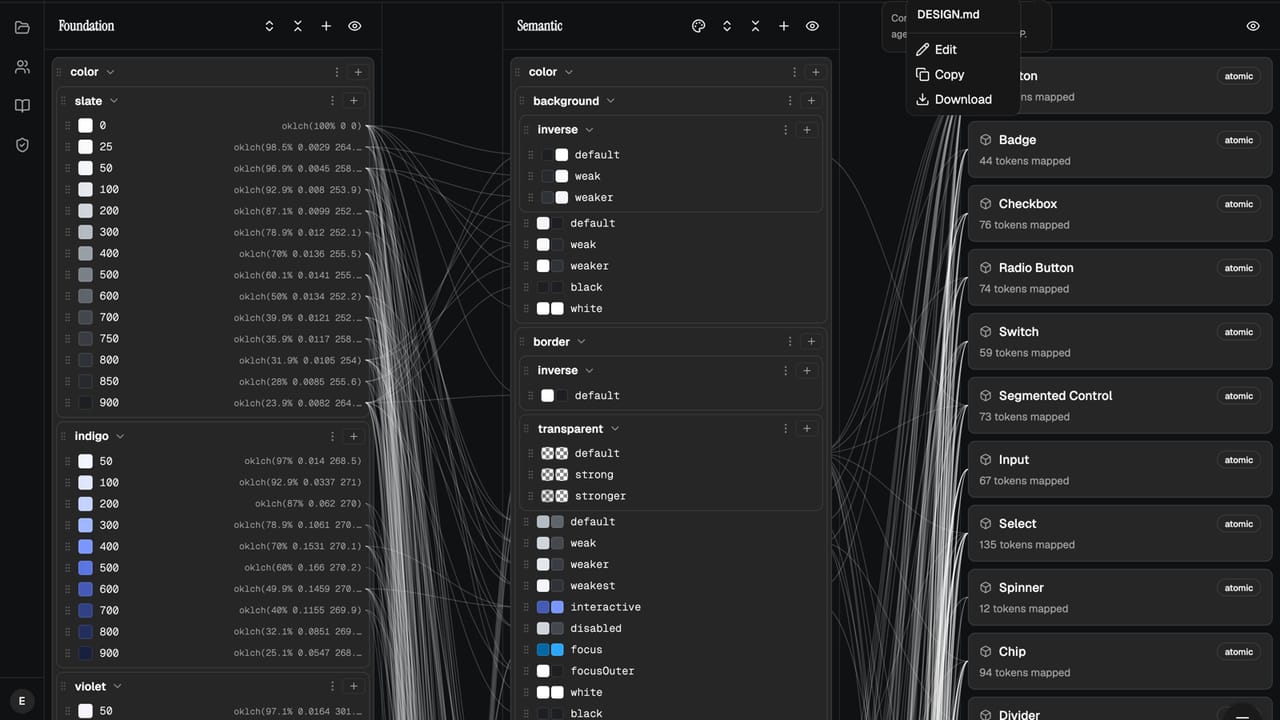
Task: Click atomic tag on Chip card
Action: click(x=1239, y=652)
